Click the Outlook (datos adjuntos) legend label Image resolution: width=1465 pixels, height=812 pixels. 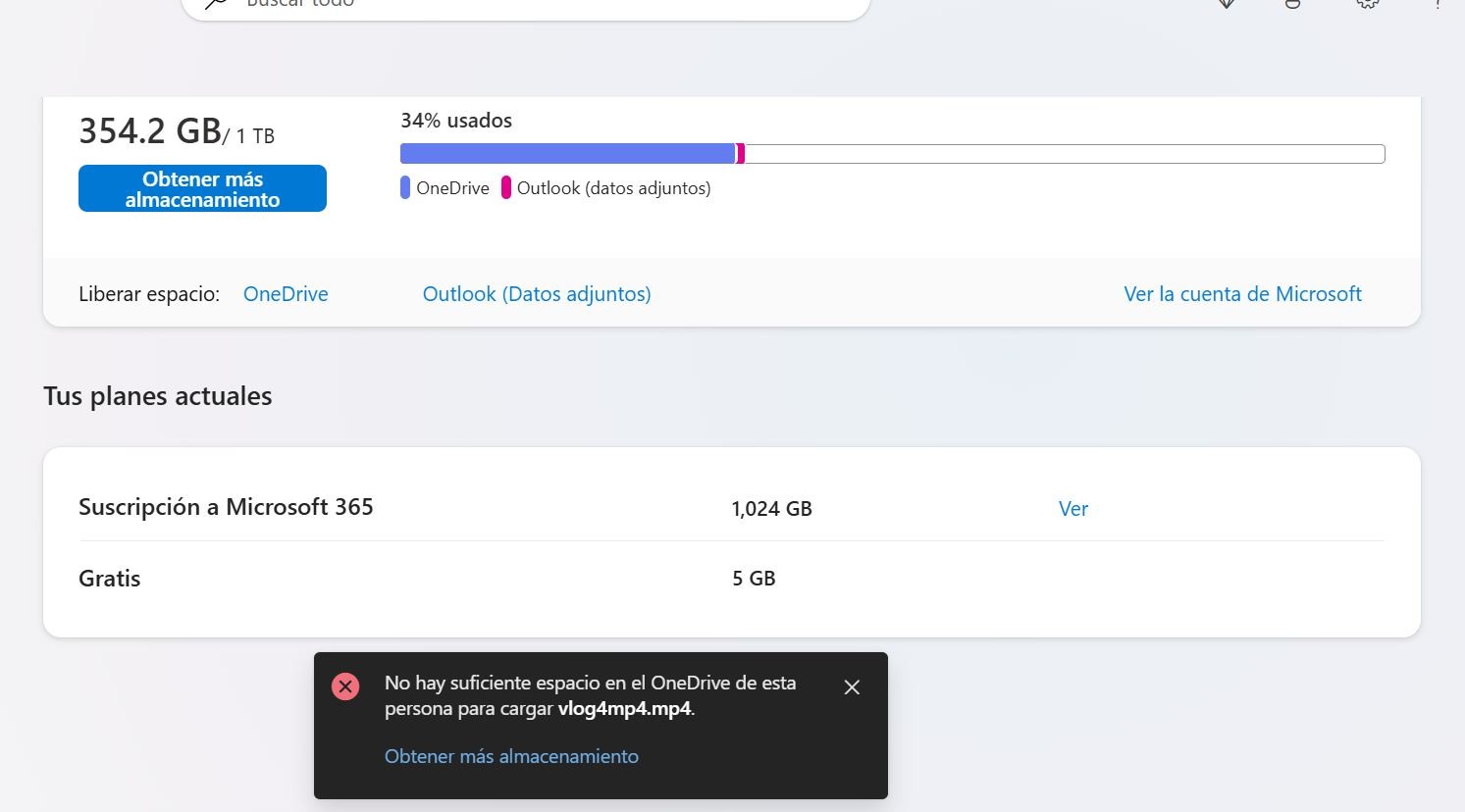coord(614,188)
